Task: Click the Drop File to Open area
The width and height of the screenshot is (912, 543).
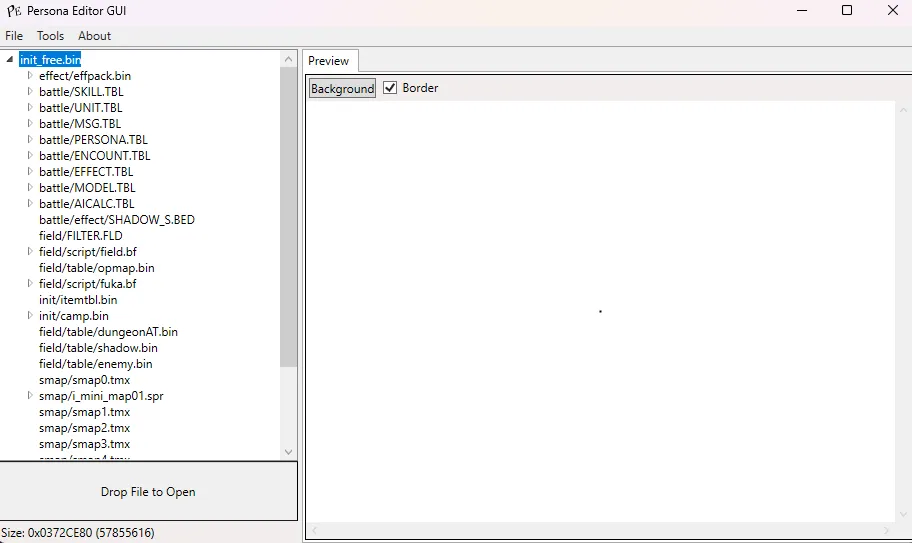Action: [x=148, y=491]
